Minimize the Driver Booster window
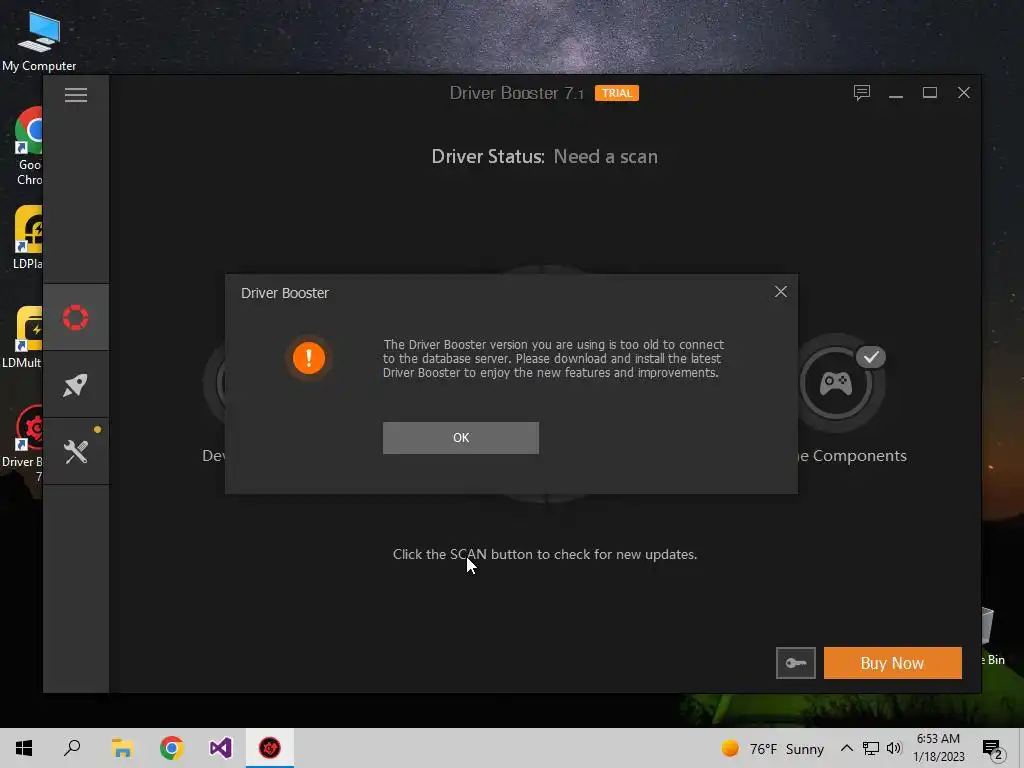Screen dimensions: 1024x768 [896, 93]
